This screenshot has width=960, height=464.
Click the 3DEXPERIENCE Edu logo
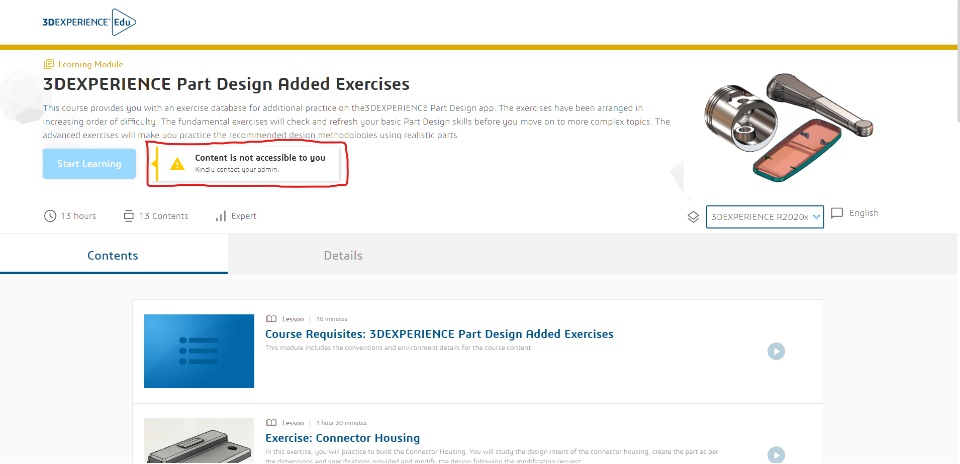click(x=90, y=21)
